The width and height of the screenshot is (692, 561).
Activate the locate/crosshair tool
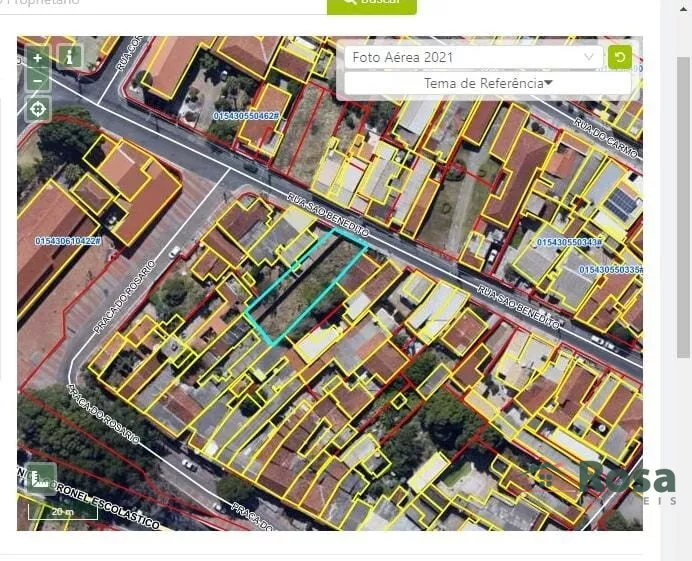click(x=38, y=109)
